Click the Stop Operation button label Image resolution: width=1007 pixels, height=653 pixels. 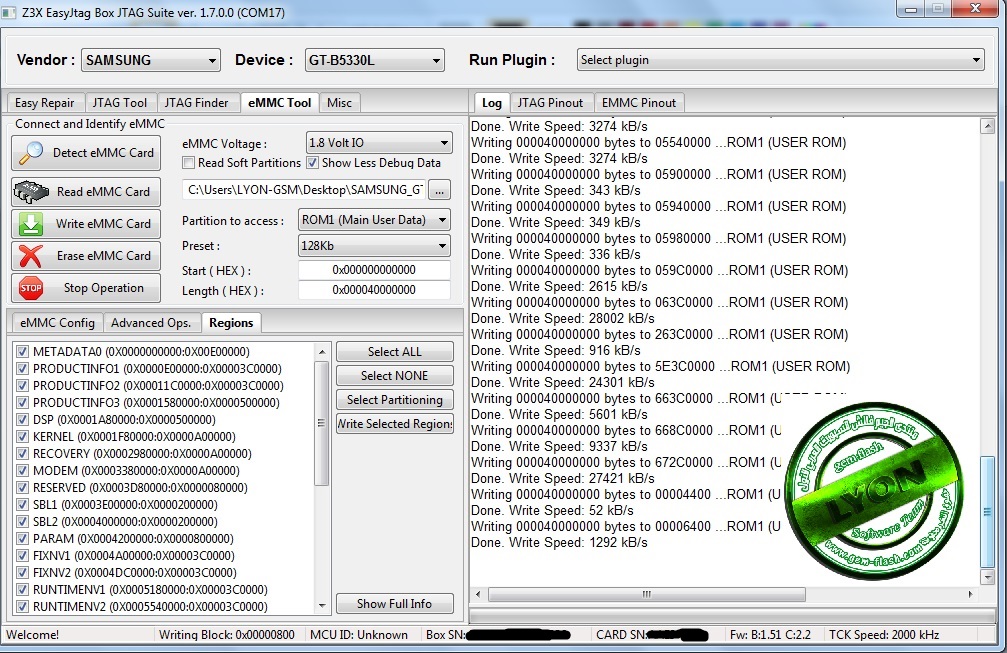click(103, 288)
